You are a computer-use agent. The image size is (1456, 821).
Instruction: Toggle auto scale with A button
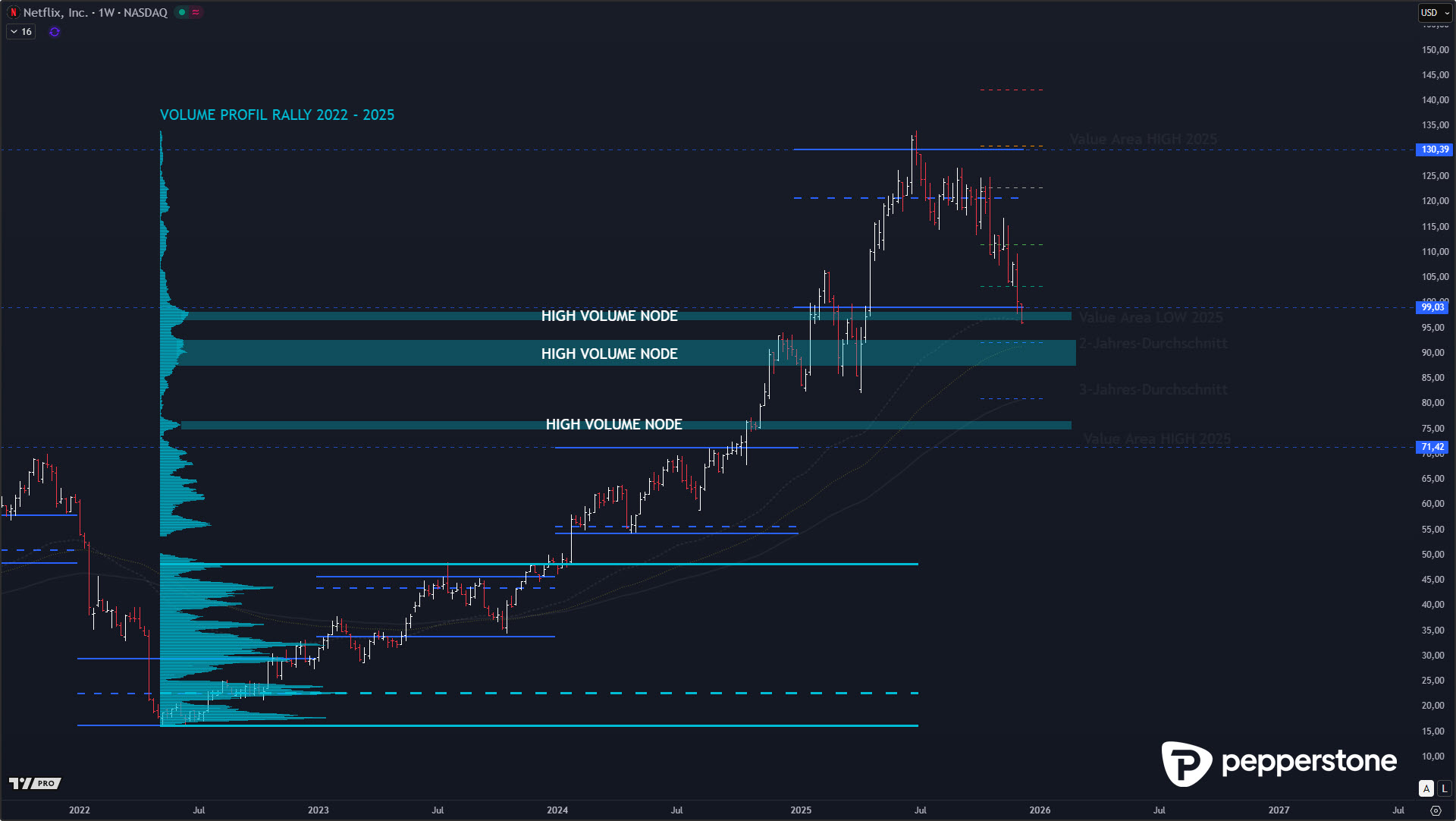tap(1426, 788)
